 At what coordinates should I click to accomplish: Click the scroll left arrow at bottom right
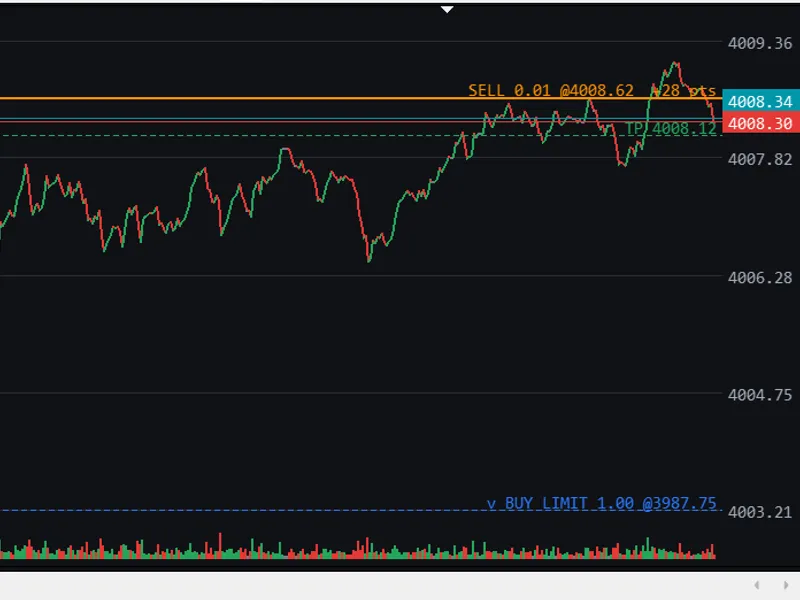pyautogui.click(x=757, y=585)
